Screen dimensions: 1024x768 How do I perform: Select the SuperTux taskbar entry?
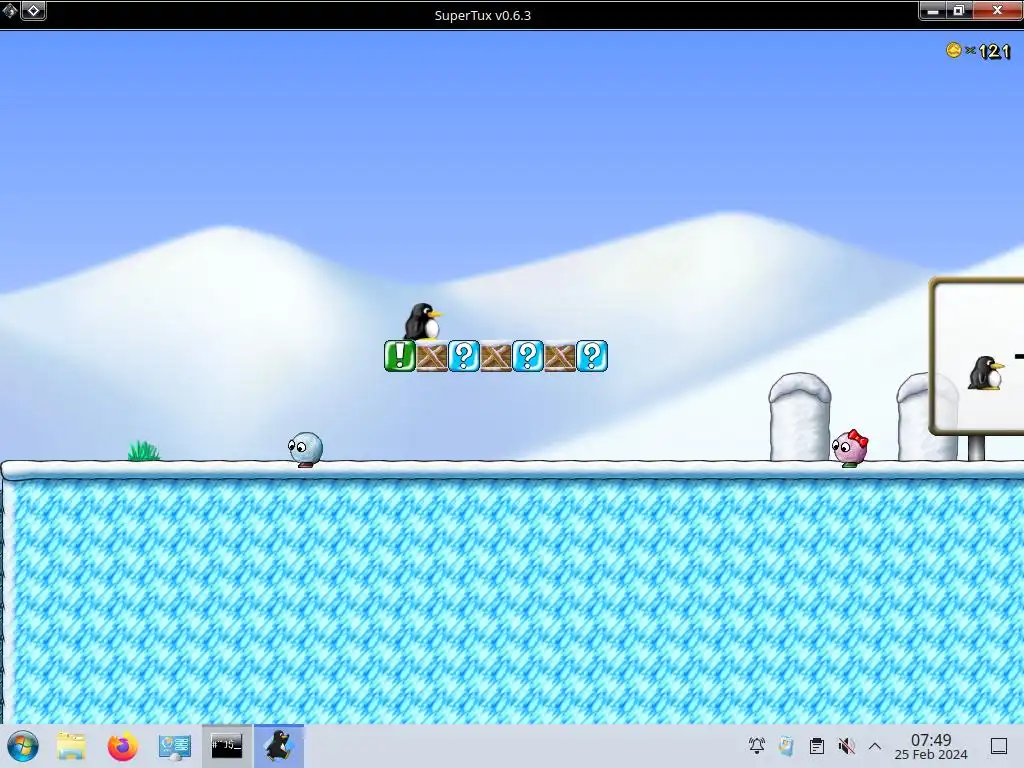coord(279,746)
